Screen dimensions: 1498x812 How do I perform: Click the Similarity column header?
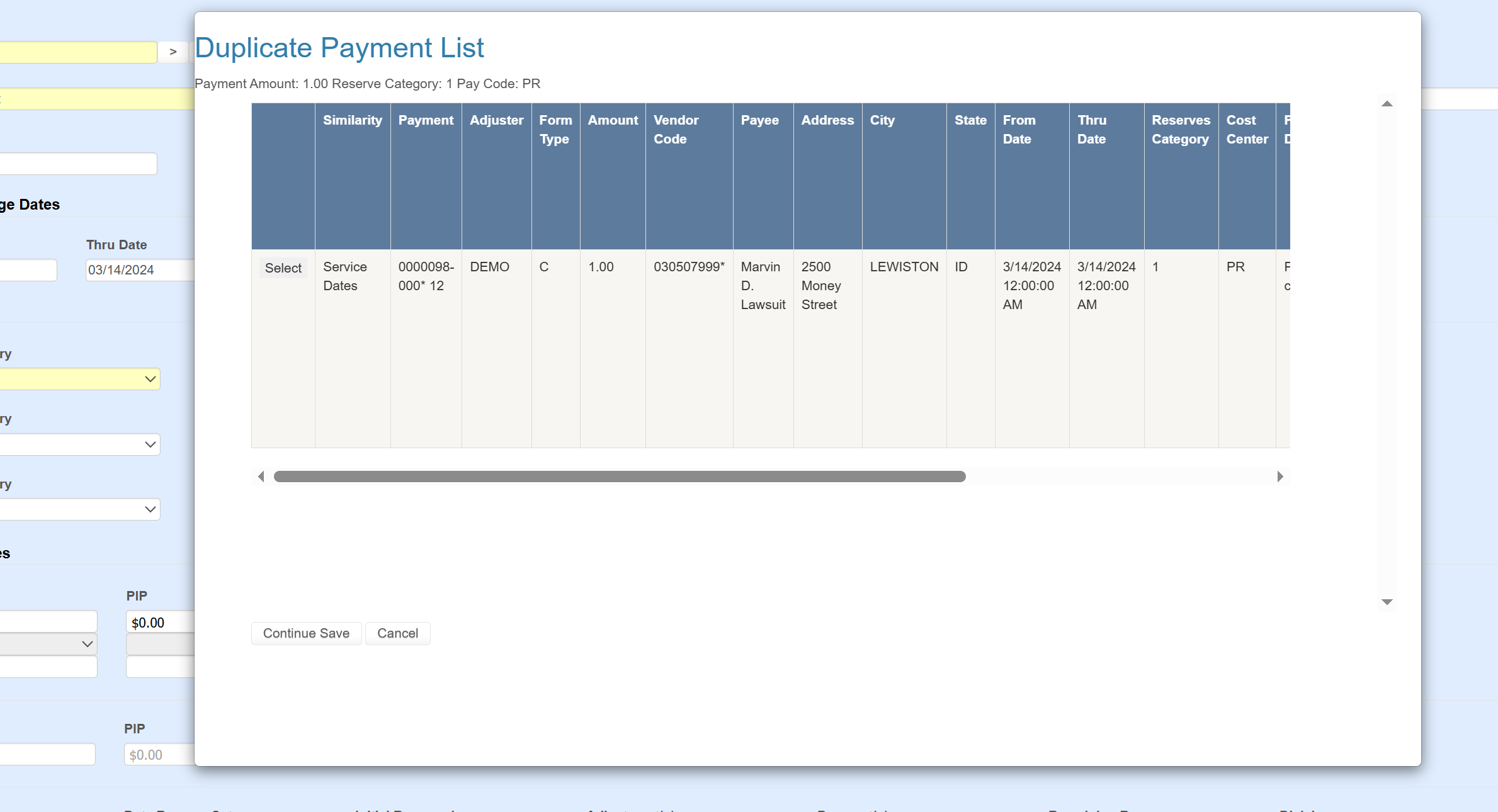[352, 120]
